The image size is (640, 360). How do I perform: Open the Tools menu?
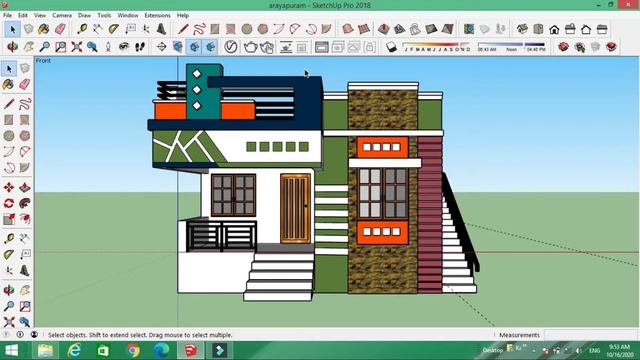click(x=104, y=15)
